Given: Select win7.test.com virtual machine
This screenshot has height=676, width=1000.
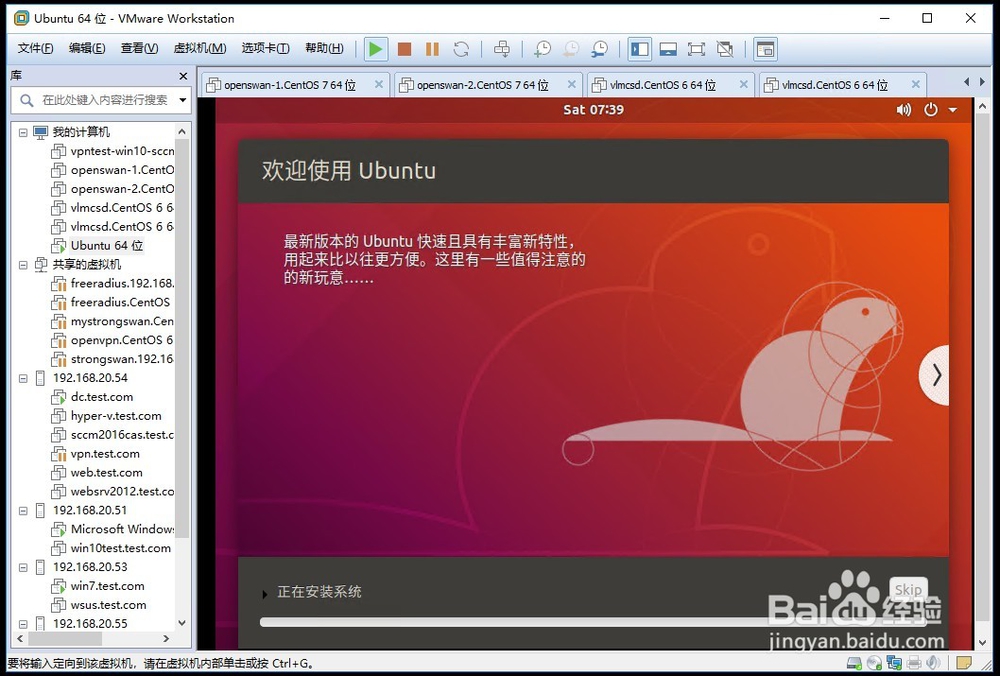Looking at the screenshot, I should coord(98,587).
